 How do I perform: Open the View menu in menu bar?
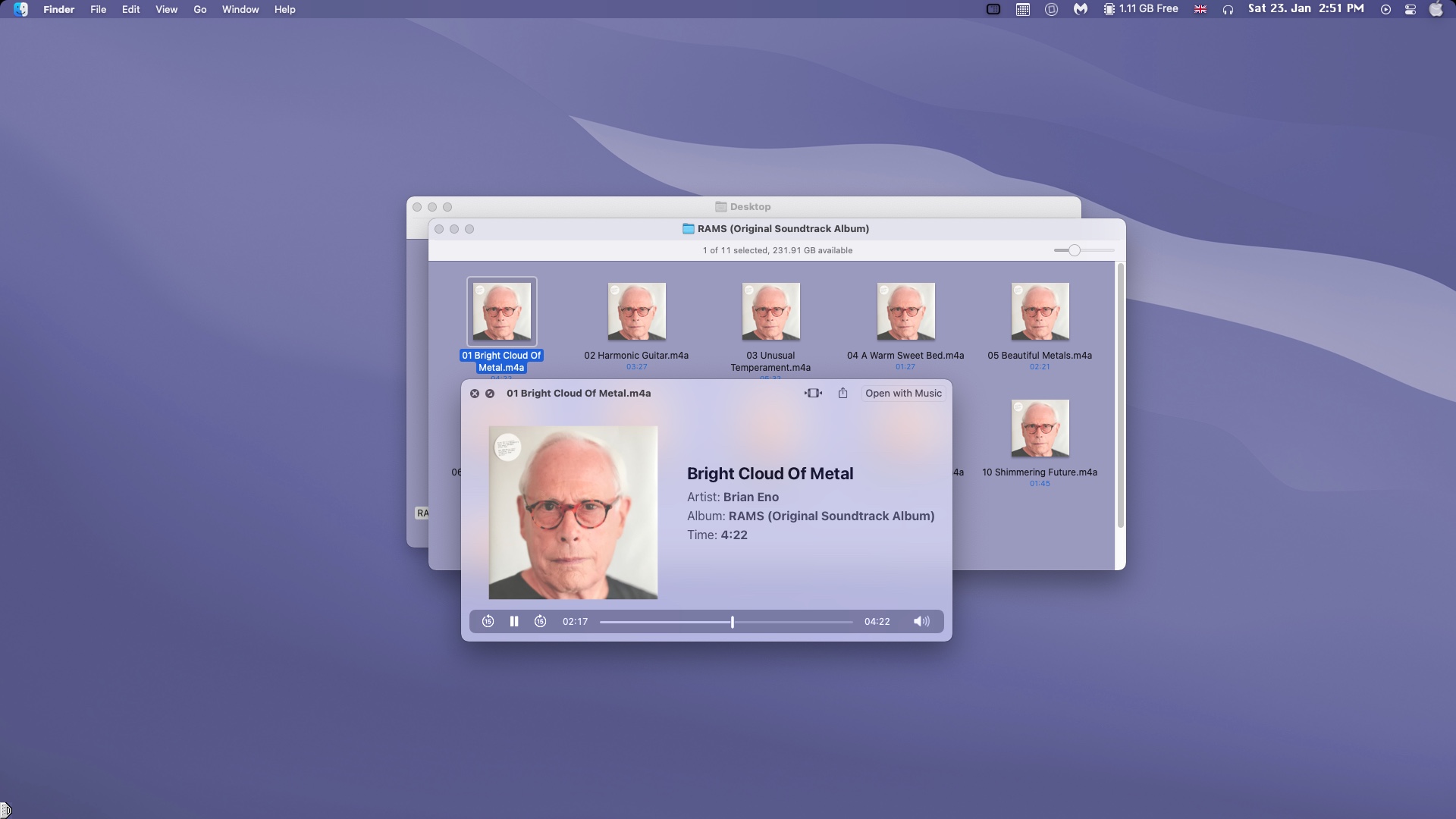point(166,9)
